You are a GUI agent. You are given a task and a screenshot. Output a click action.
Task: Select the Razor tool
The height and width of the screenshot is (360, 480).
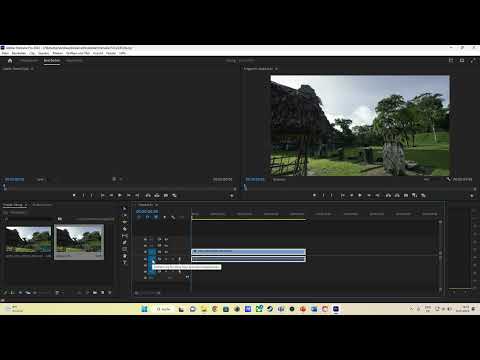(x=125, y=229)
